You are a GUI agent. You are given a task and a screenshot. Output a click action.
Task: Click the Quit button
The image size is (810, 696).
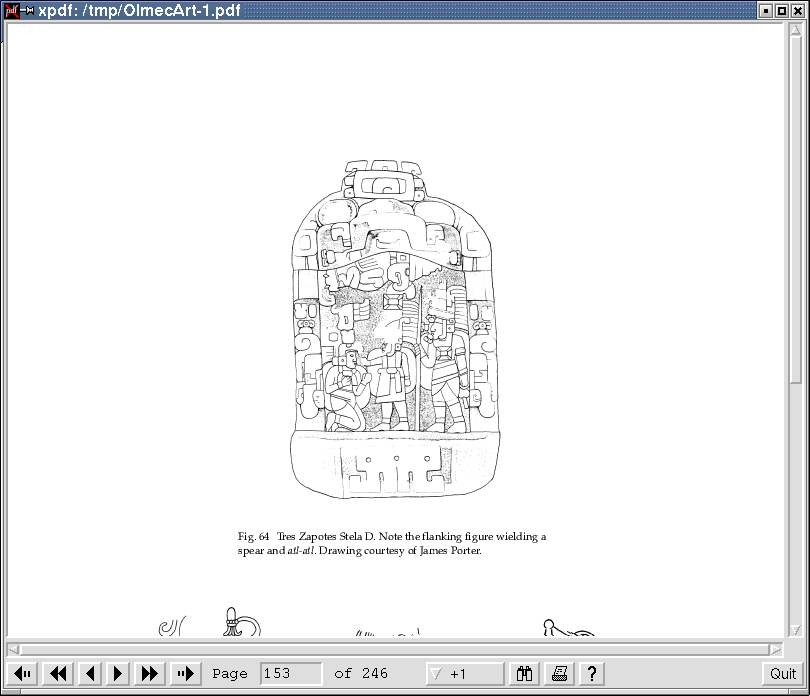pyautogui.click(x=783, y=673)
